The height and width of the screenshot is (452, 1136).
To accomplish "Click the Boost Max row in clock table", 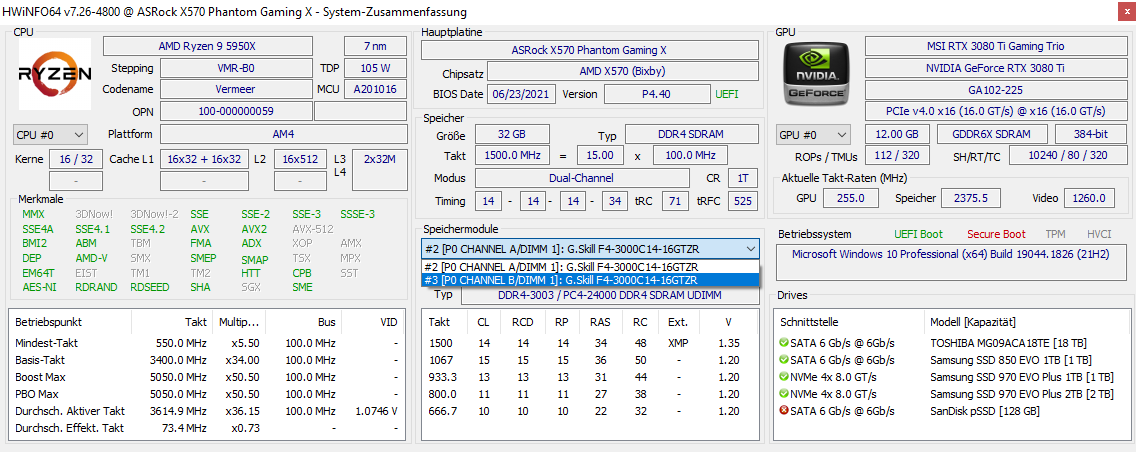I will 207,377.
